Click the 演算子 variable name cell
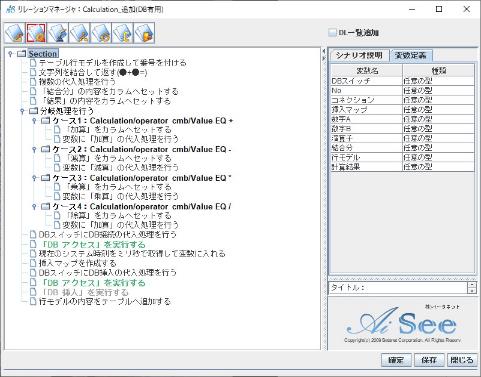Screen dimensions: 481x377 (366, 138)
